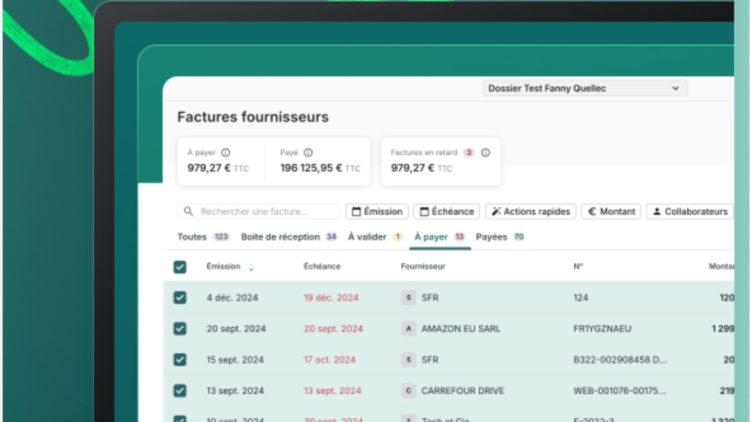Open the Émission date filter
The height and width of the screenshot is (422, 750).
point(376,212)
